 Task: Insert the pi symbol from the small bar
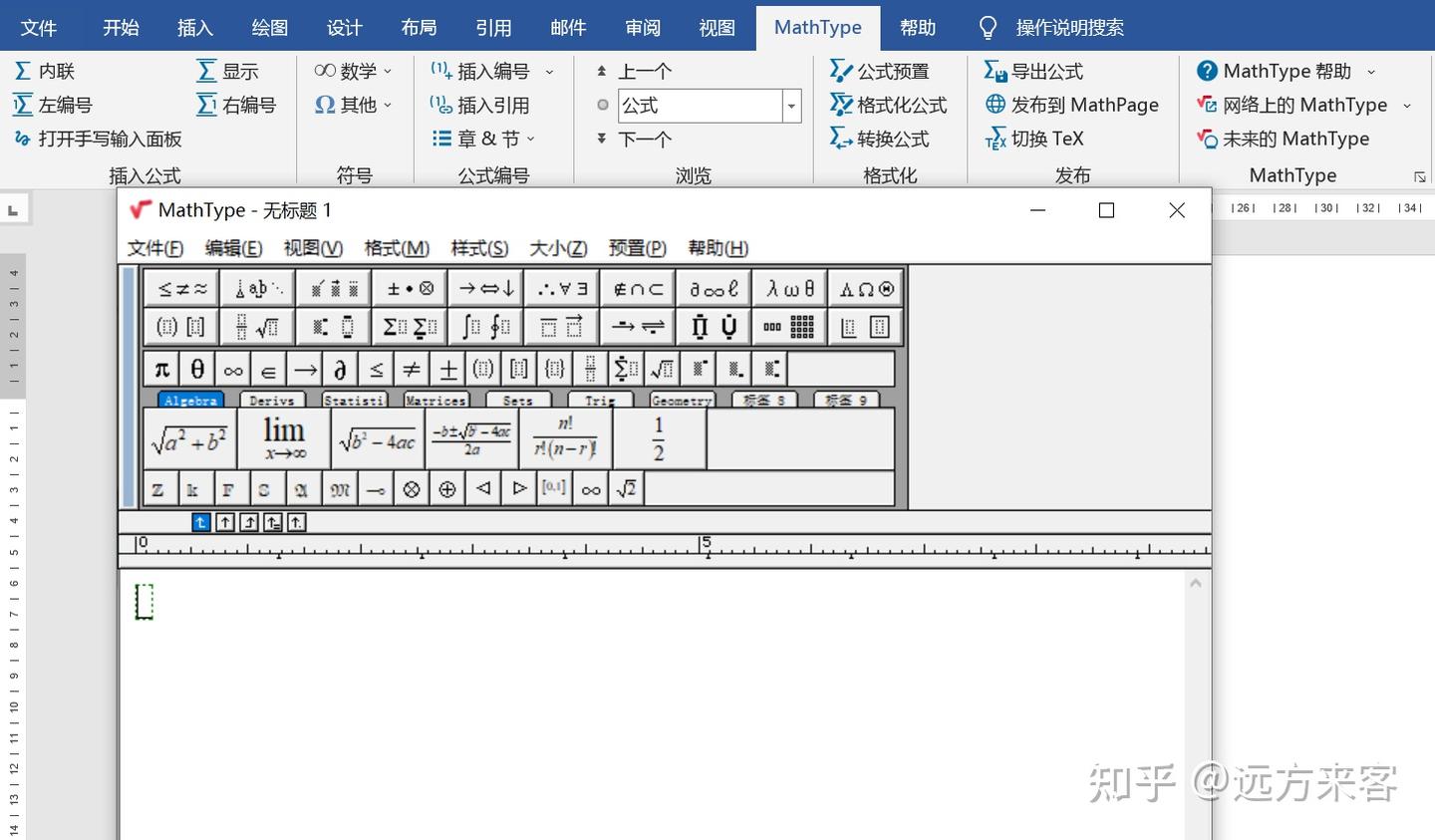(x=160, y=368)
